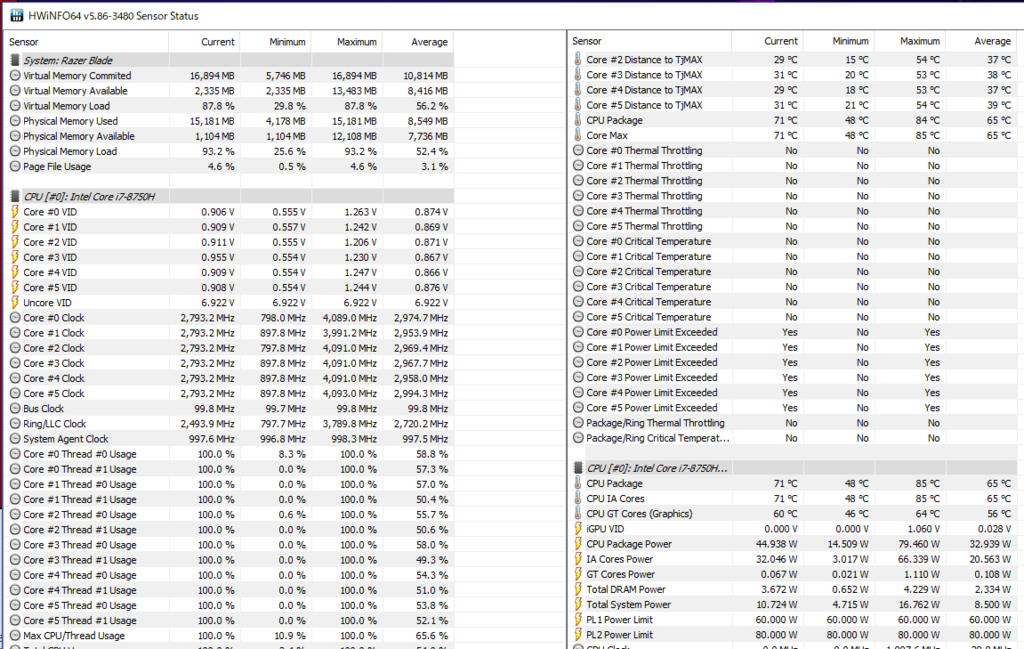
Task: Click the CPU IA Cores thermometer icon
Action: pos(578,498)
